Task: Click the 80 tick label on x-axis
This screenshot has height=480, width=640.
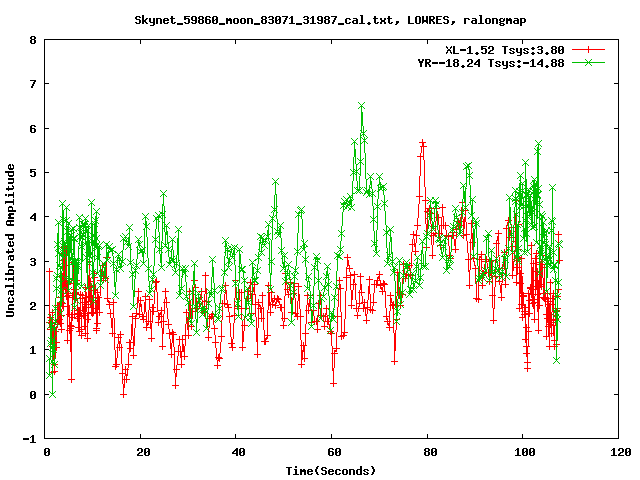Action: (x=427, y=452)
